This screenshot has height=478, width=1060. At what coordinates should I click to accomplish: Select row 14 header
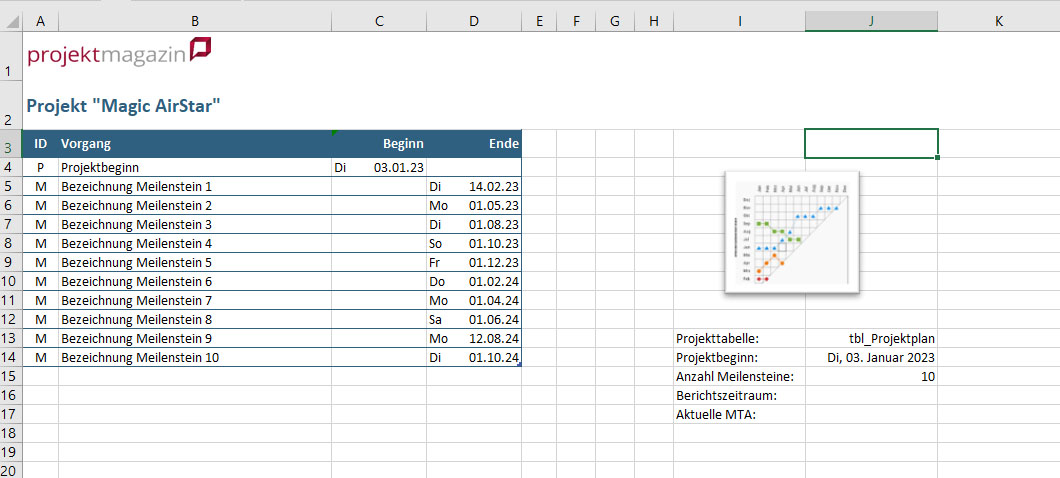10,357
